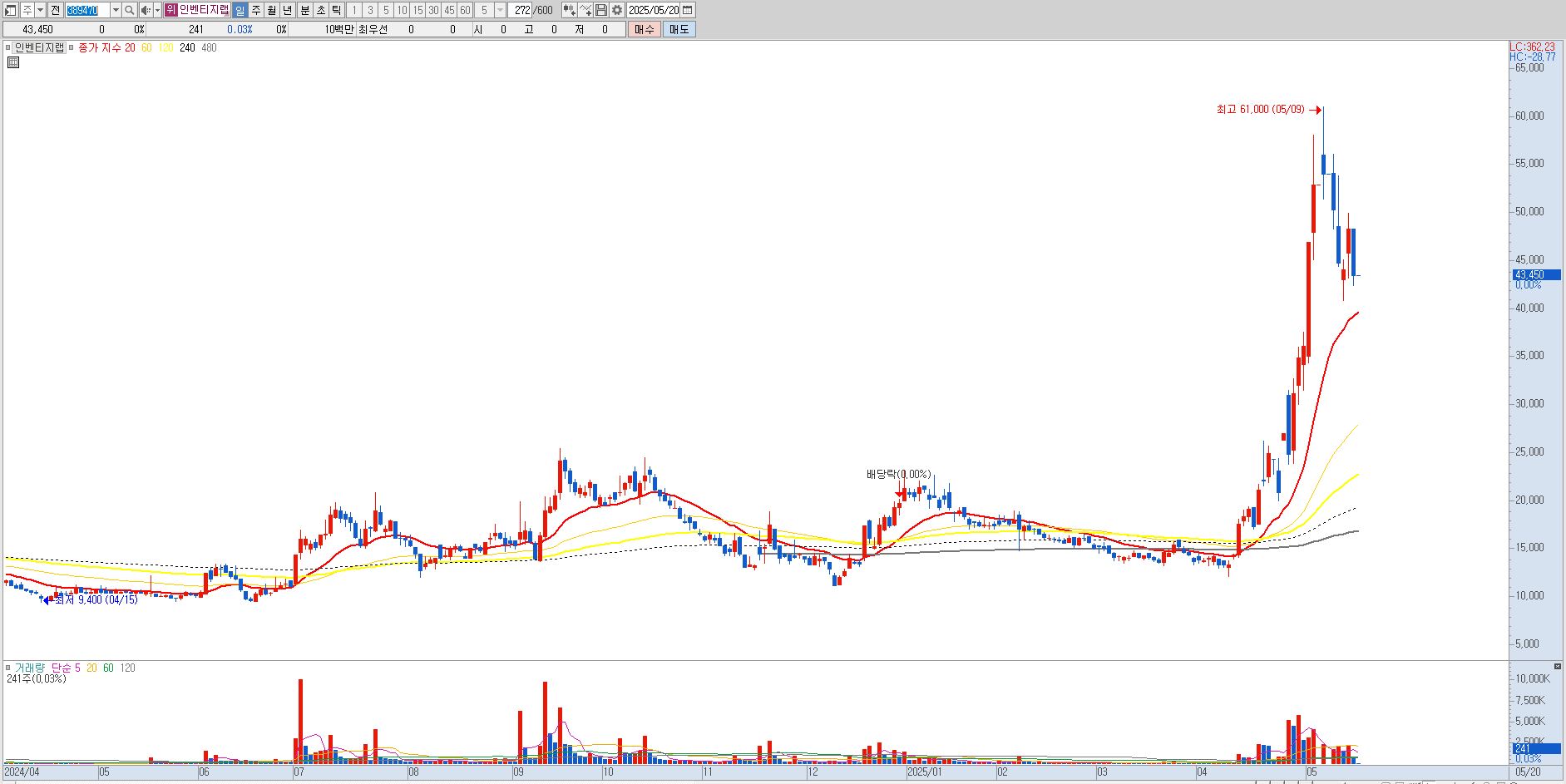Click the panel layout icon at top-left

11,10
